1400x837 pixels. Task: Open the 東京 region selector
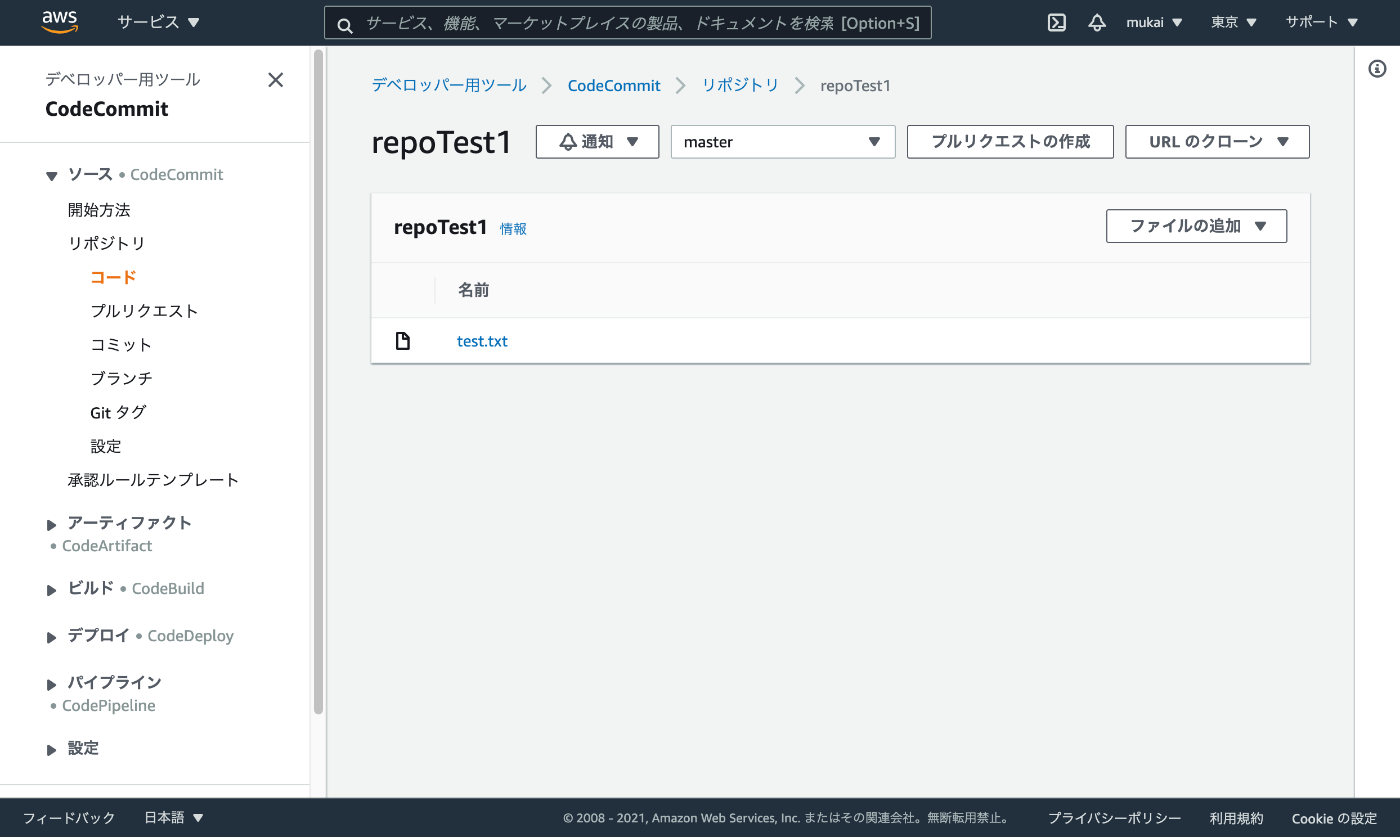tap(1234, 23)
